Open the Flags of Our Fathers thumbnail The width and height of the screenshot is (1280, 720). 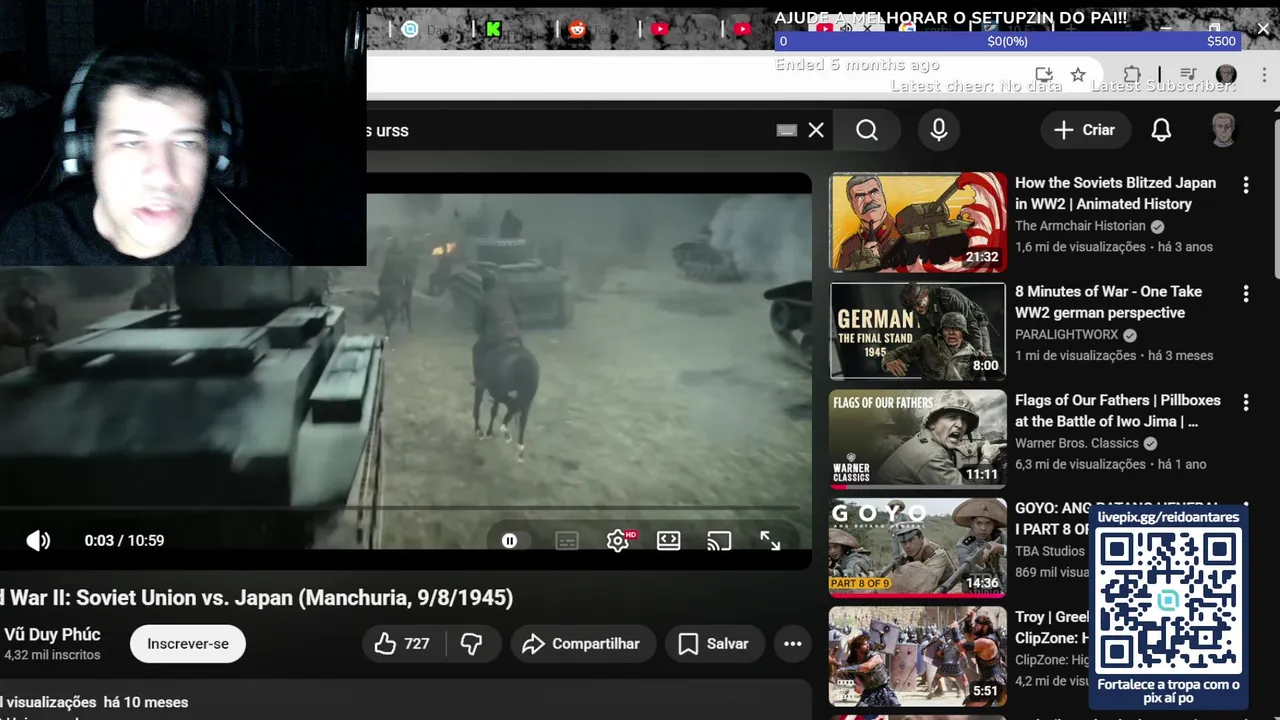(918, 439)
